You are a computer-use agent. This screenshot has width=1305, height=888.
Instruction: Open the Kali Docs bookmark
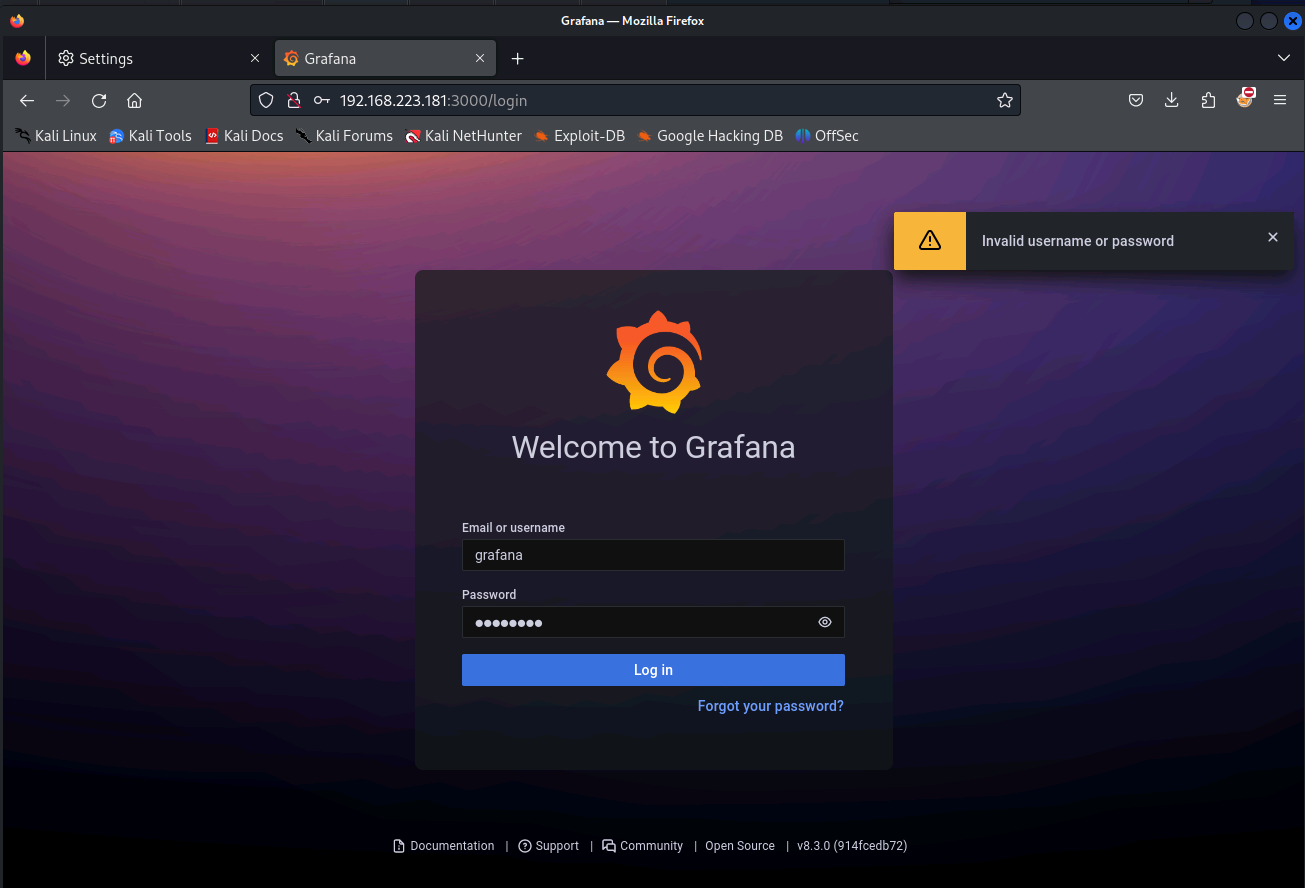click(244, 136)
